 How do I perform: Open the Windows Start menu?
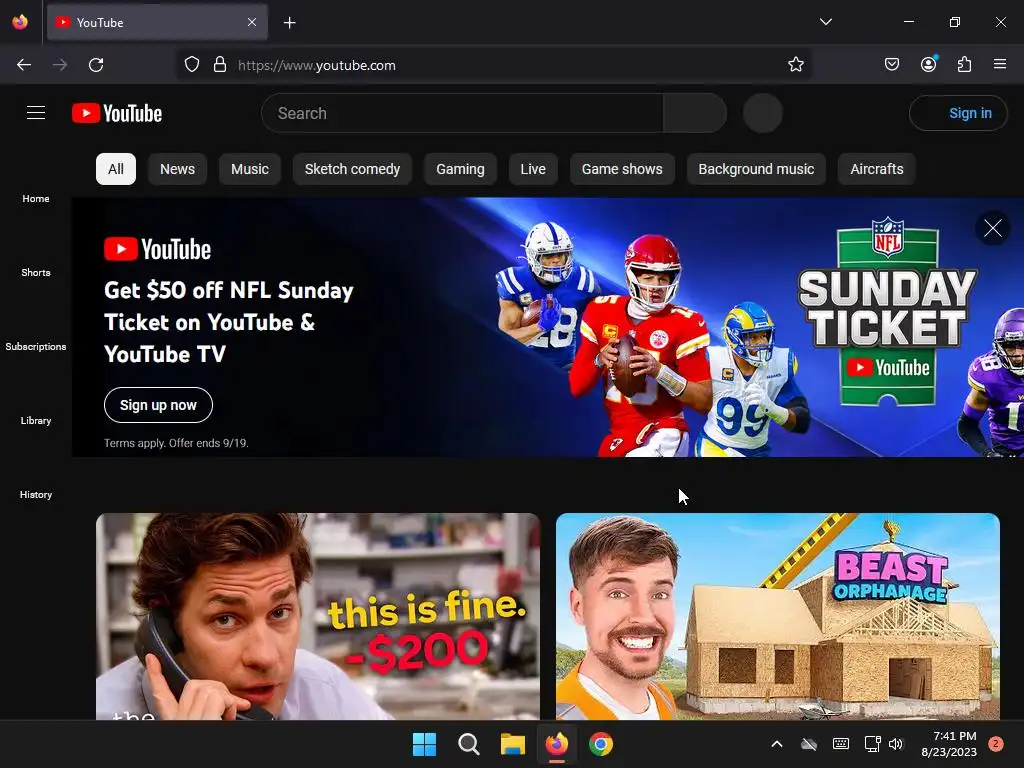[x=424, y=744]
